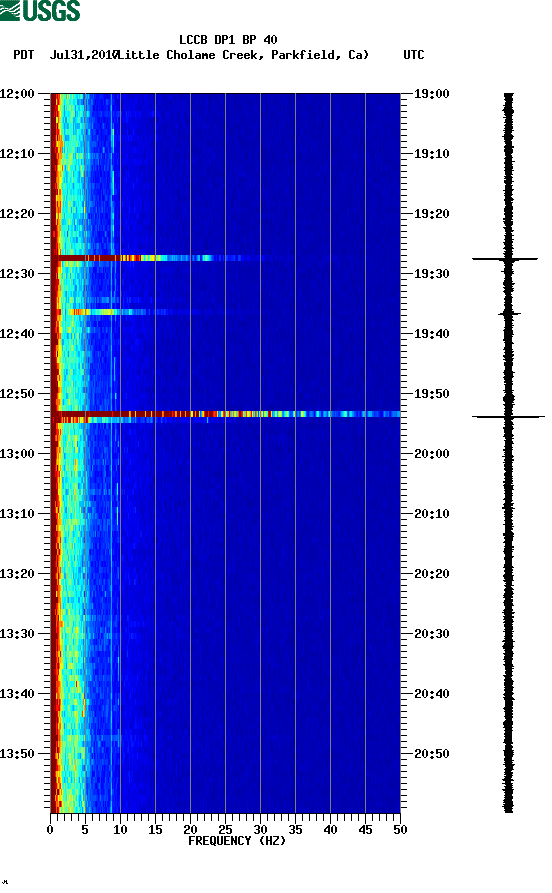552x893 pixels.
Task: Click the FREQUENCY (HZ) axis label
Action: [236, 841]
